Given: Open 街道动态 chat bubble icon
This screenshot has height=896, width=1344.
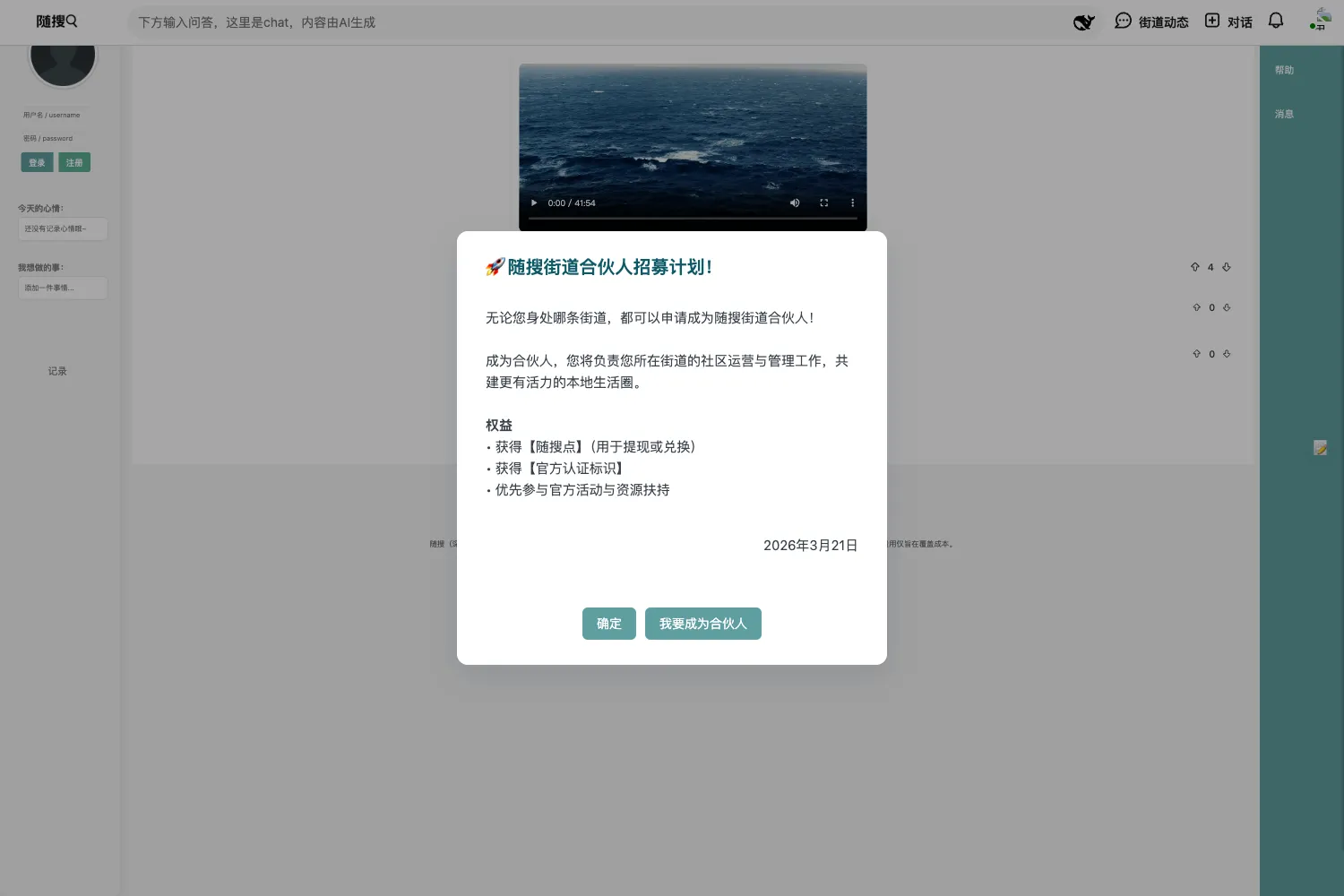Looking at the screenshot, I should coord(1123,21).
